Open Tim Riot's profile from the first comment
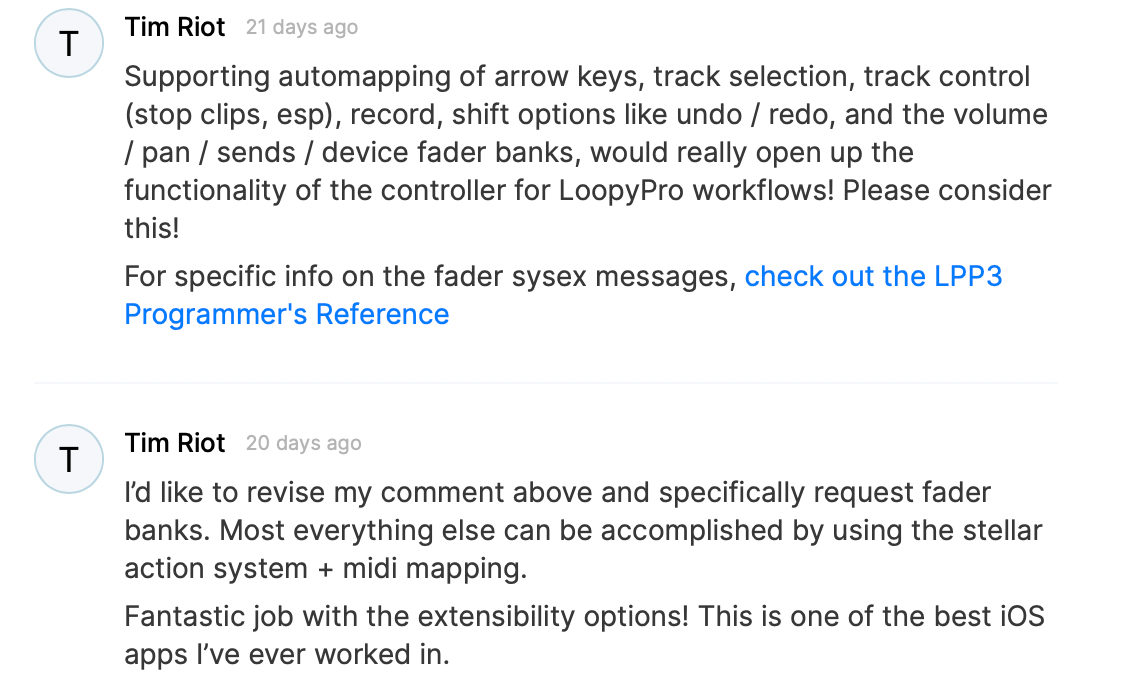 (175, 27)
